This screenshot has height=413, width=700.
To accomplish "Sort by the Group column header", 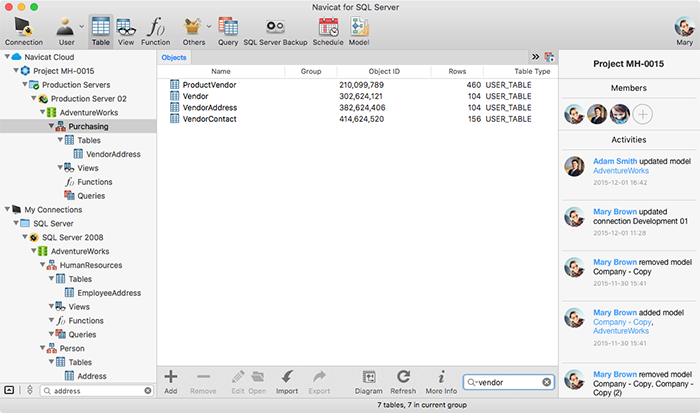I will pyautogui.click(x=311, y=71).
